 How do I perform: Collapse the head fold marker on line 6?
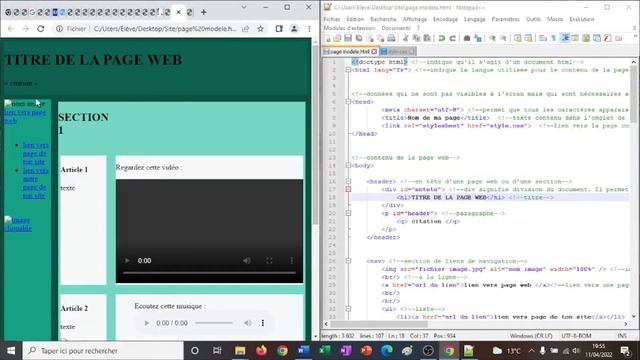tap(348, 102)
